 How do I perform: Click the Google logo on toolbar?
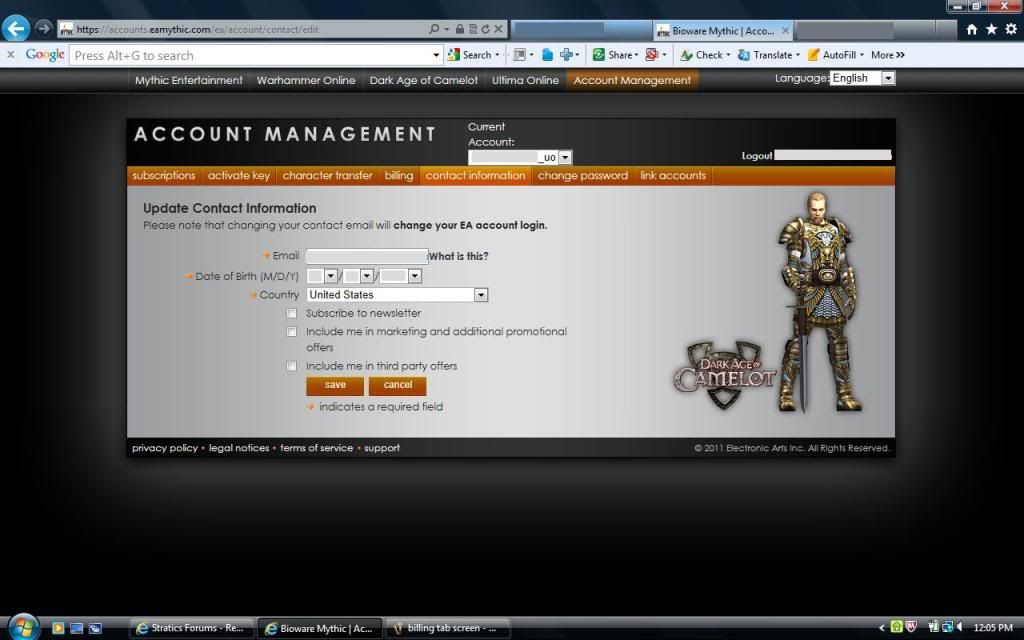click(45, 55)
